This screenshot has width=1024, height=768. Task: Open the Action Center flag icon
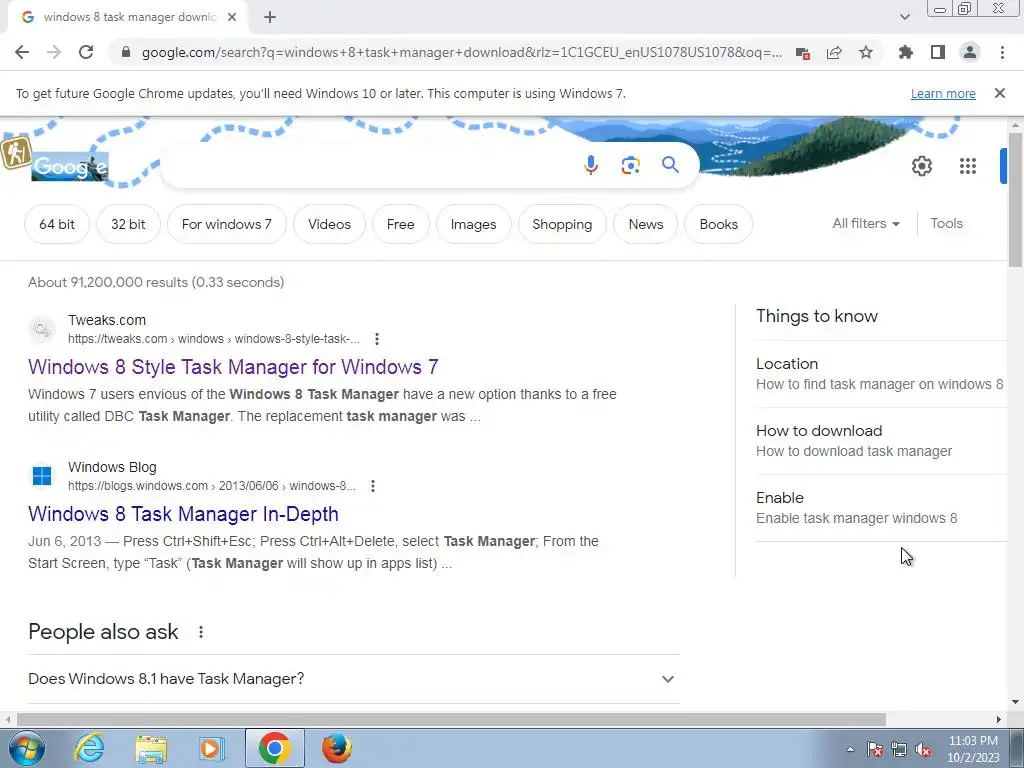pyautogui.click(x=875, y=750)
